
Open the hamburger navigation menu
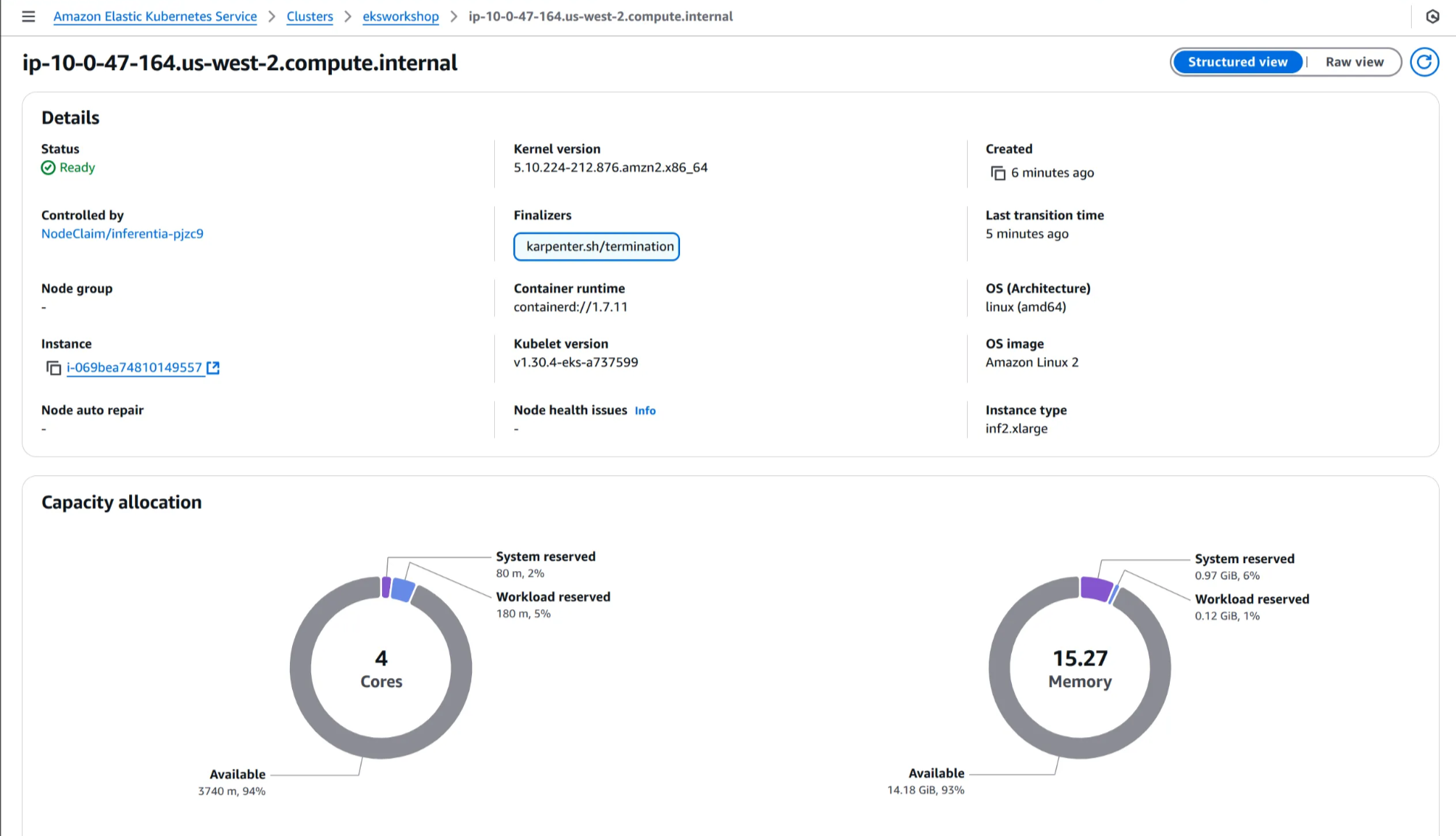point(28,16)
